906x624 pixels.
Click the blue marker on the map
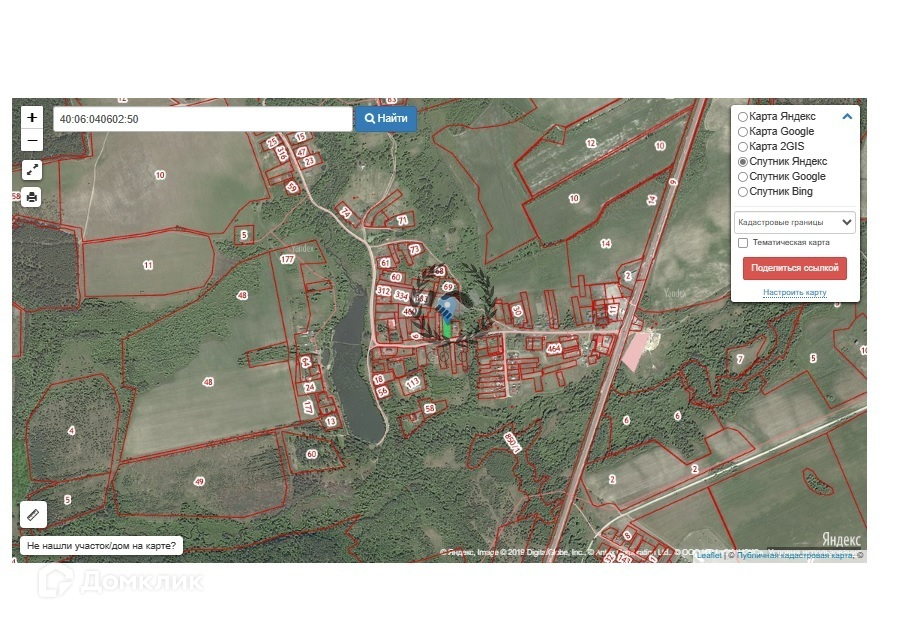[445, 308]
